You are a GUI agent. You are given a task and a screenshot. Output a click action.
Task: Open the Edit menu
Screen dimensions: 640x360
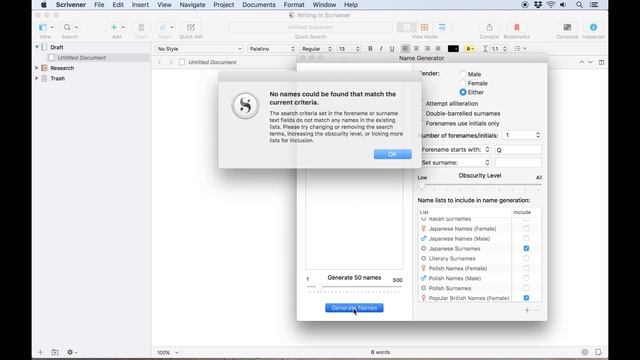pyautogui.click(x=118, y=5)
